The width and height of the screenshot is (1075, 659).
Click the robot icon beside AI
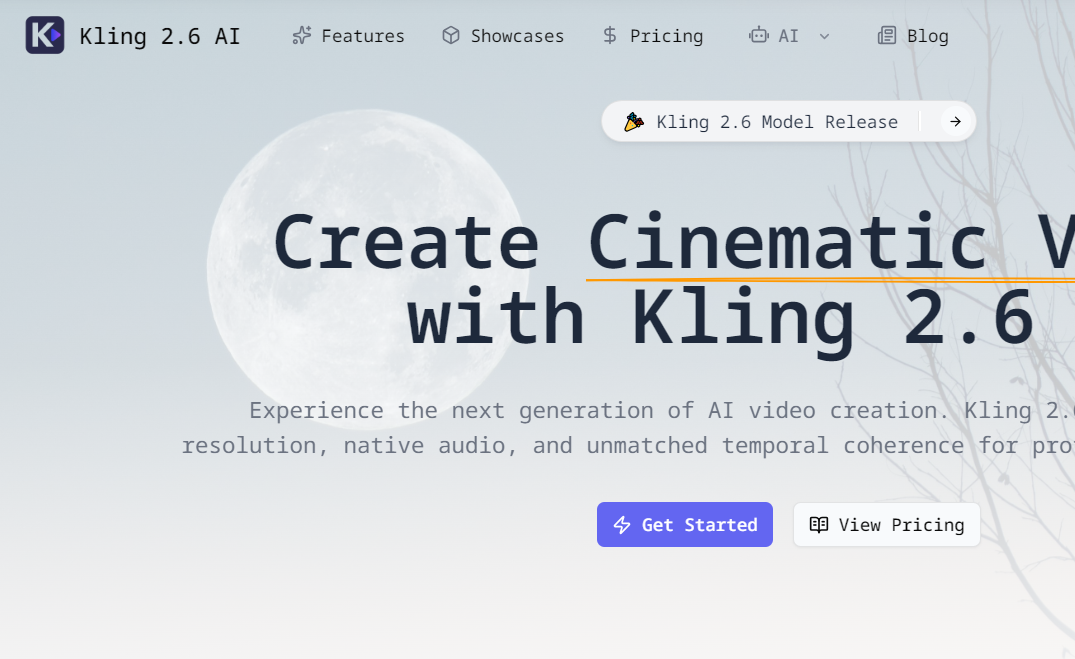coord(757,35)
